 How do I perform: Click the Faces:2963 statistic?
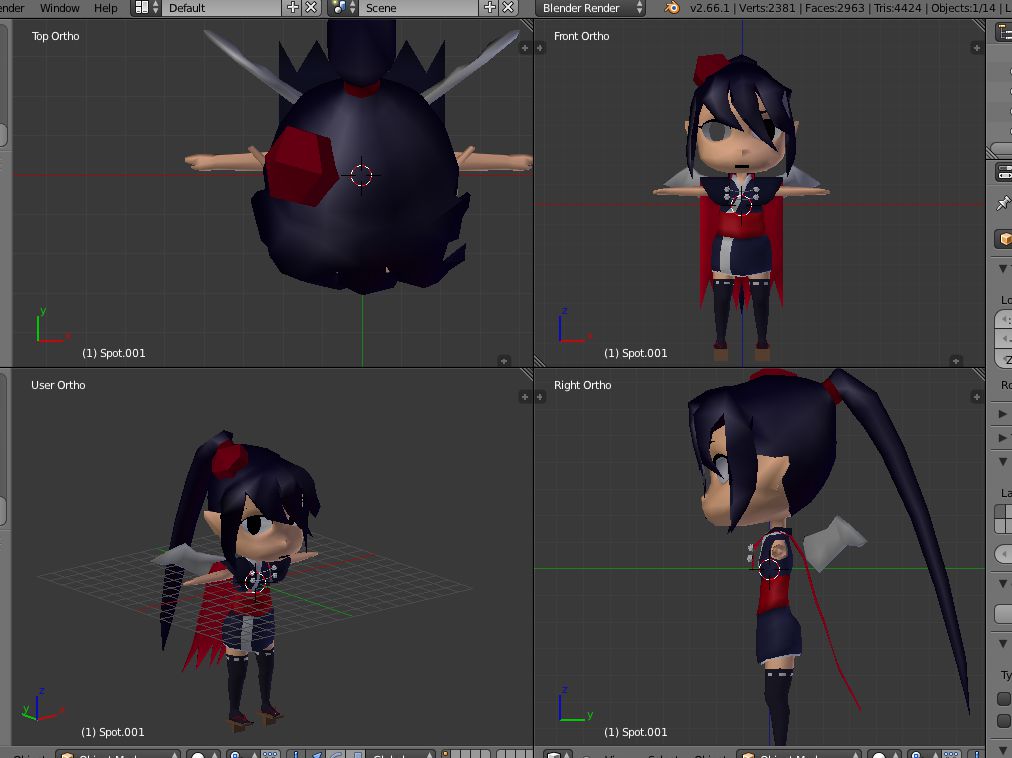[x=835, y=8]
